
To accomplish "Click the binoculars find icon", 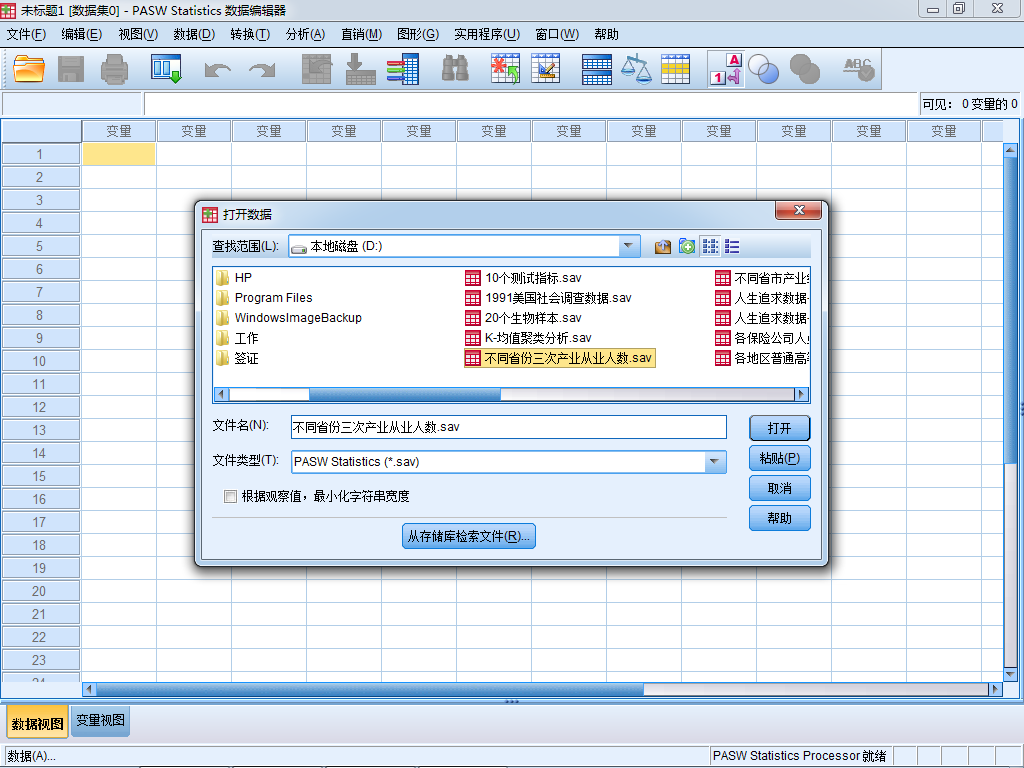I will 455,69.
